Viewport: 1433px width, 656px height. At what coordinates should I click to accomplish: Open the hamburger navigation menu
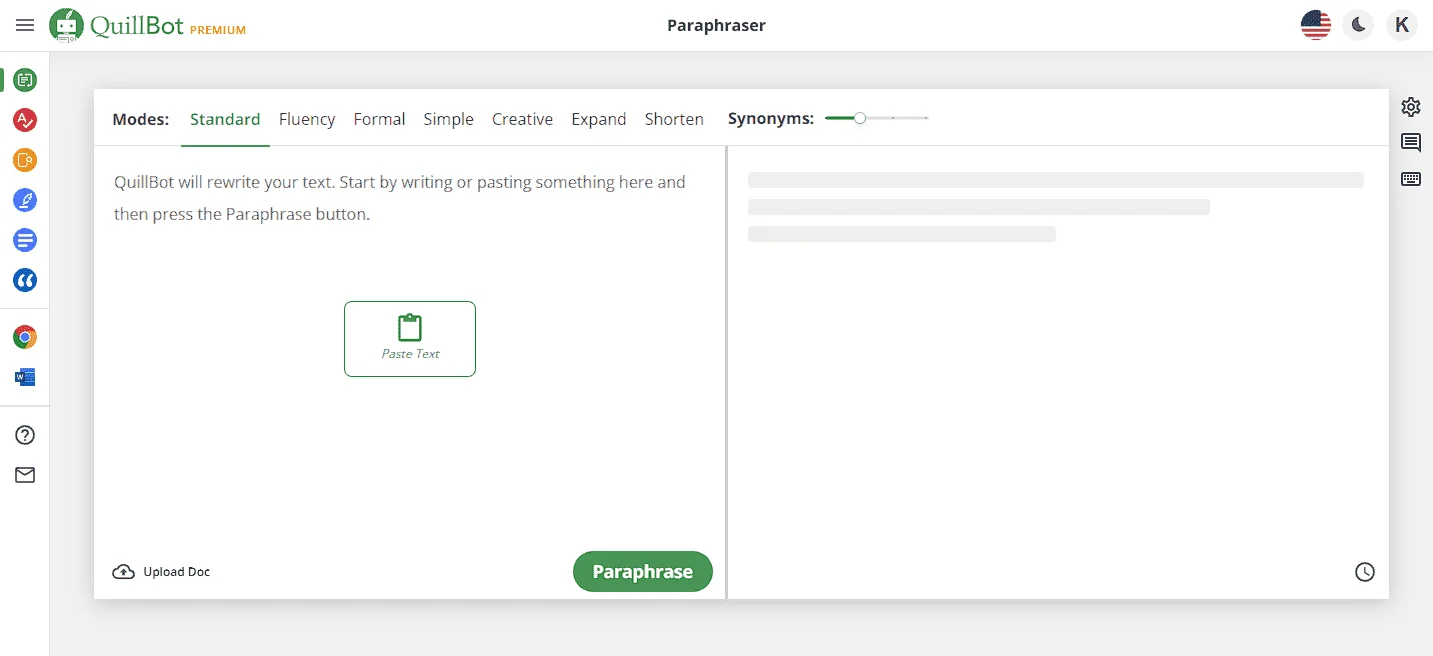25,25
